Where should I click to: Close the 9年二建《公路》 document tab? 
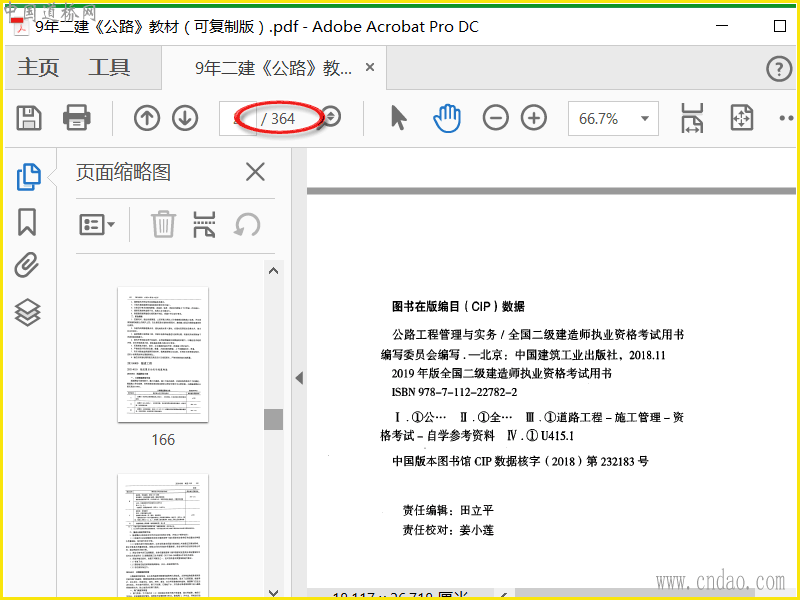(x=370, y=67)
